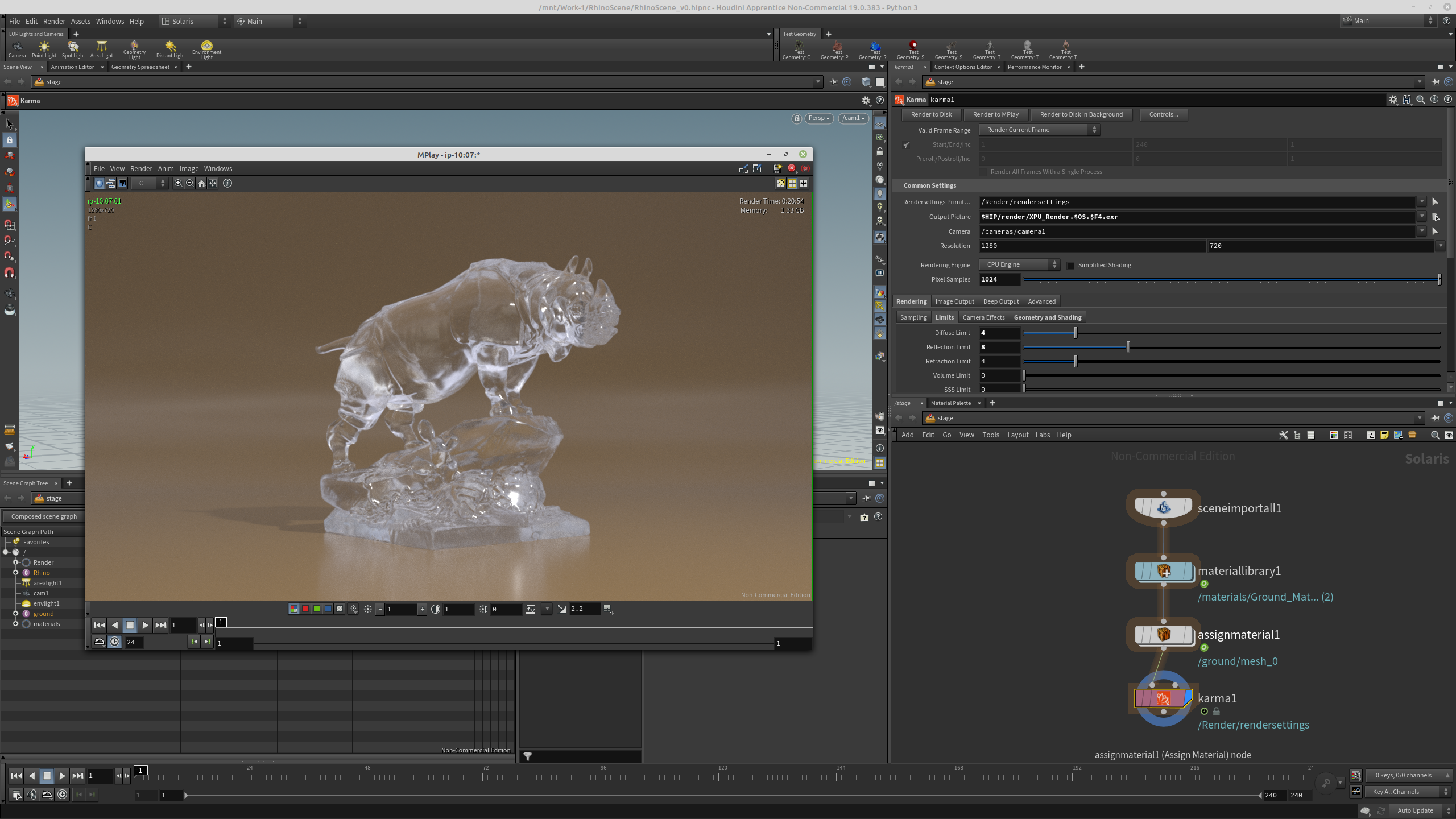Switch to Geometry and Shading tab
Screen dimensions: 1456x819
[x=1048, y=317]
